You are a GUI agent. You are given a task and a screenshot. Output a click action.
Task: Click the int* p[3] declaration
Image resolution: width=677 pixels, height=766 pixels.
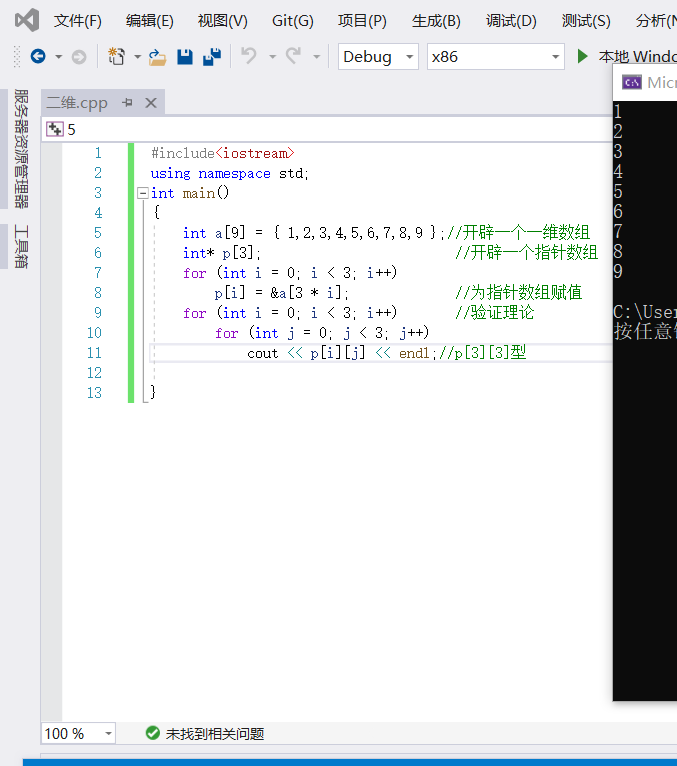coord(222,253)
